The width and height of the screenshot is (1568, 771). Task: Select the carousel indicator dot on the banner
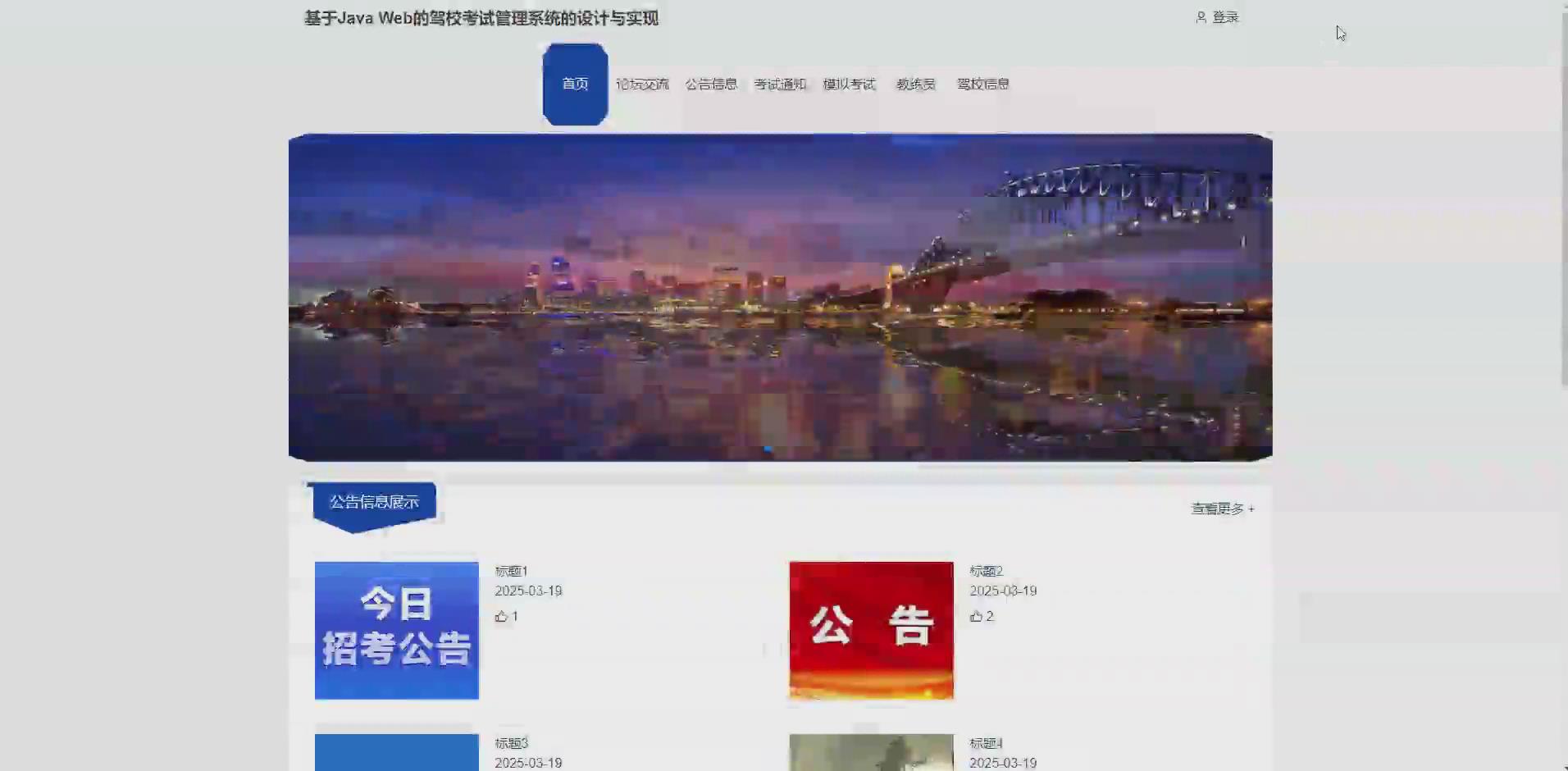769,449
